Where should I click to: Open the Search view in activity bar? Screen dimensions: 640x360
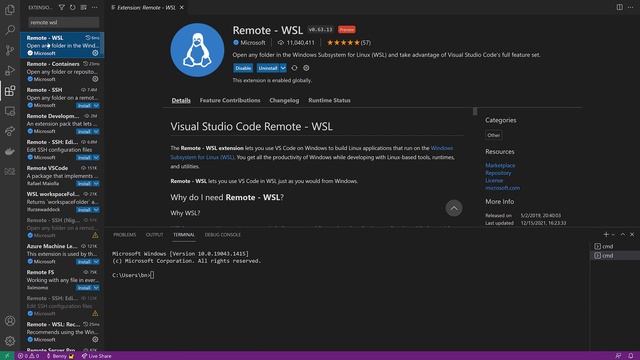[10, 30]
